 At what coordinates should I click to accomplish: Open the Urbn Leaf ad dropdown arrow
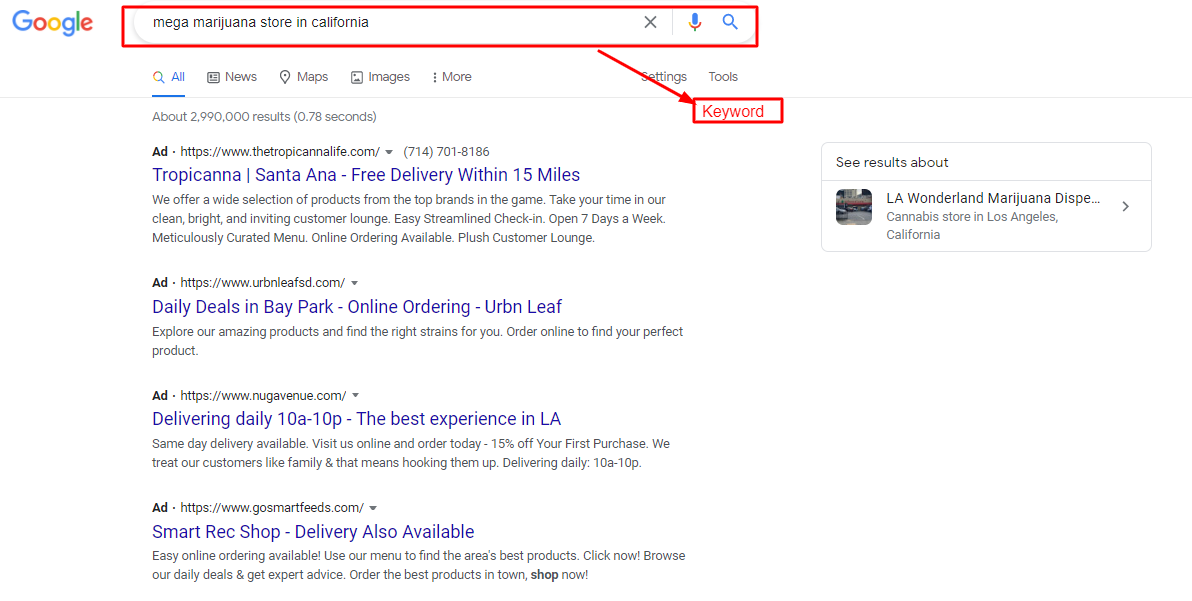355,282
